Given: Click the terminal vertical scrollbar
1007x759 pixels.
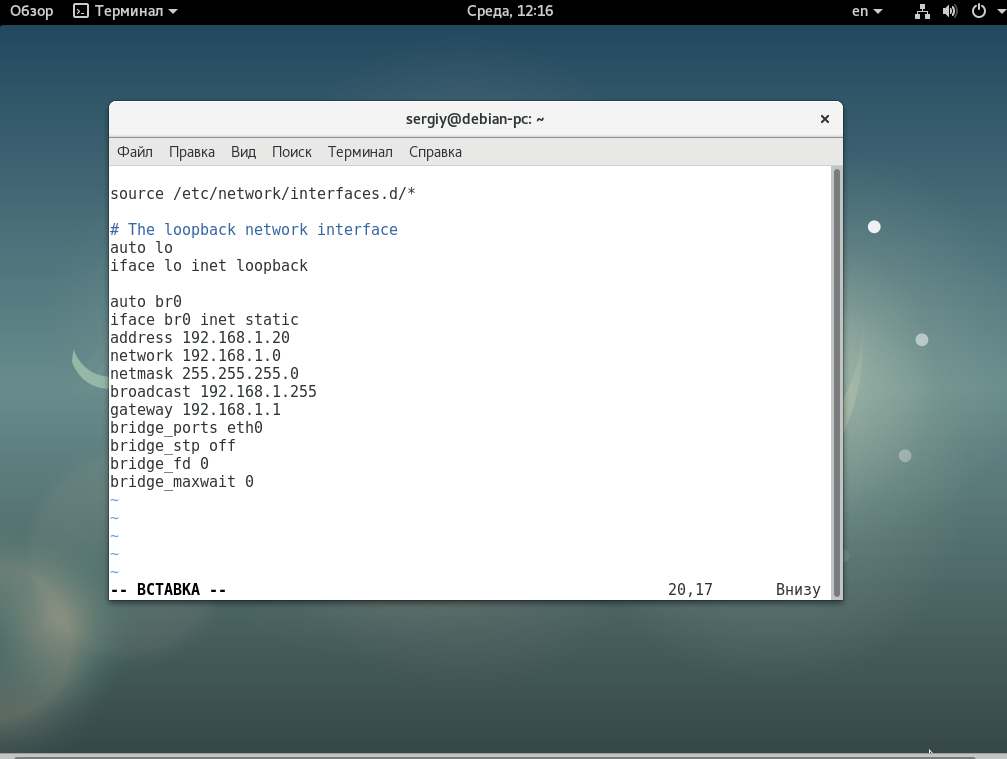Looking at the screenshot, I should 836,380.
